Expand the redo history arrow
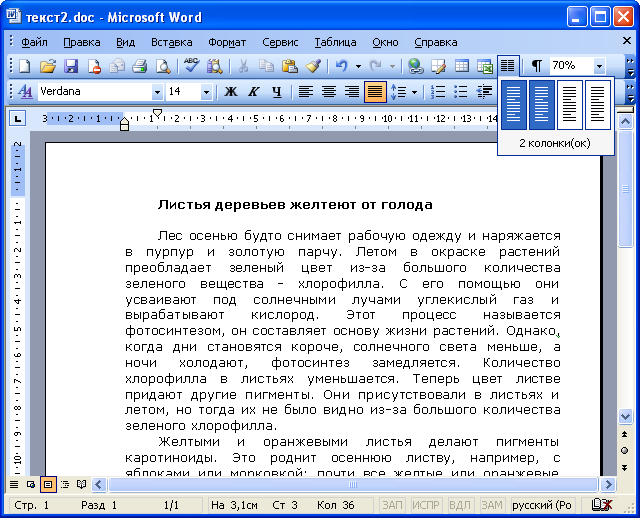 tap(392, 66)
